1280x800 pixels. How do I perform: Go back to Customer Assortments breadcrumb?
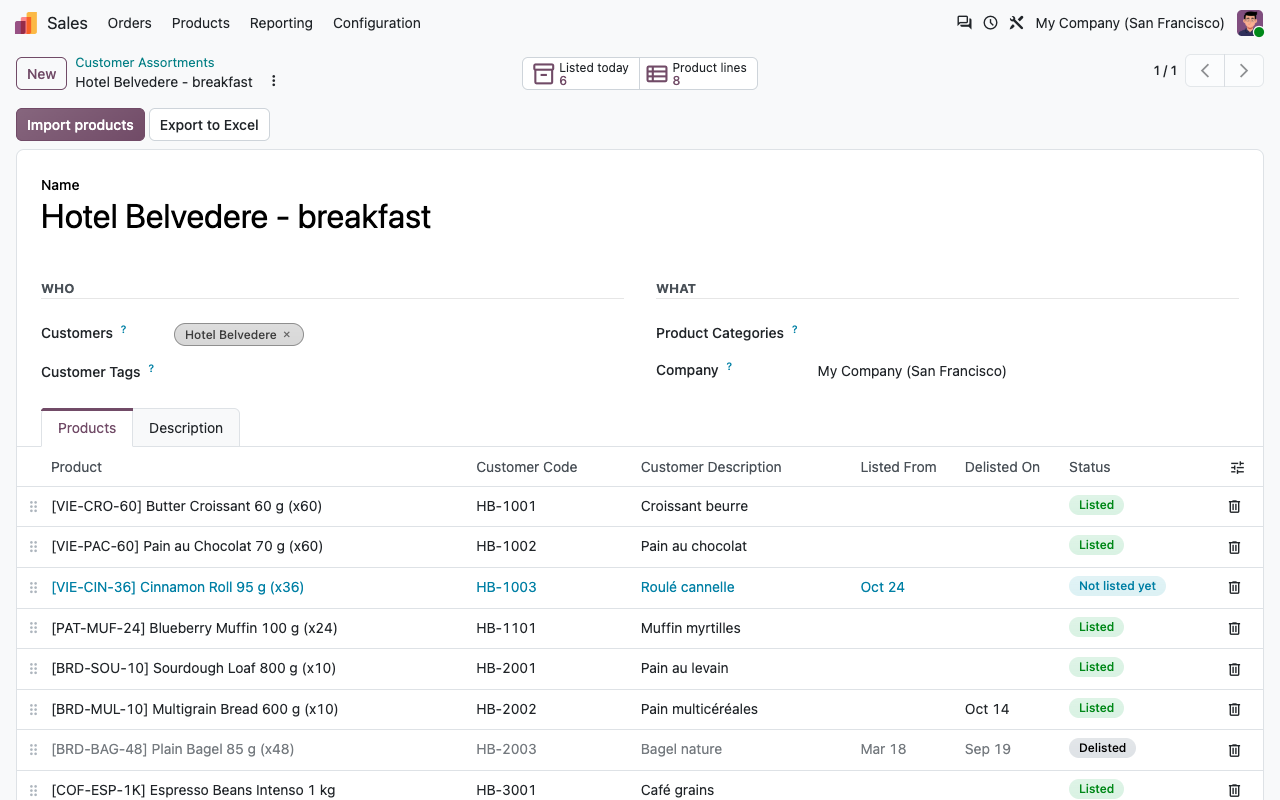pyautogui.click(x=145, y=63)
